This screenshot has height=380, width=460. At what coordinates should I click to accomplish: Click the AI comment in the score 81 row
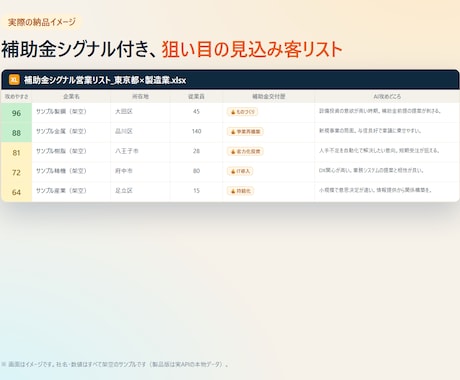(x=379, y=150)
